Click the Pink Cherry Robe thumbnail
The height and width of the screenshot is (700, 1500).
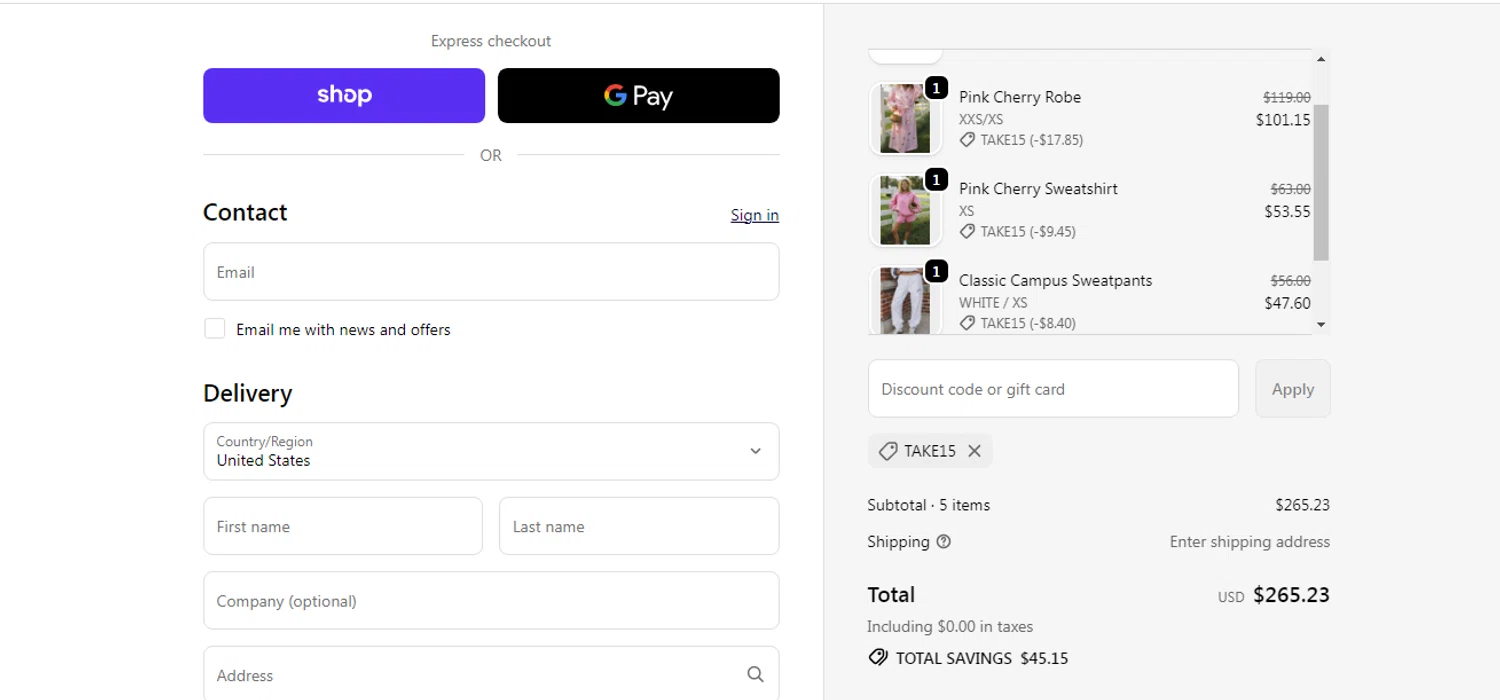[905, 119]
